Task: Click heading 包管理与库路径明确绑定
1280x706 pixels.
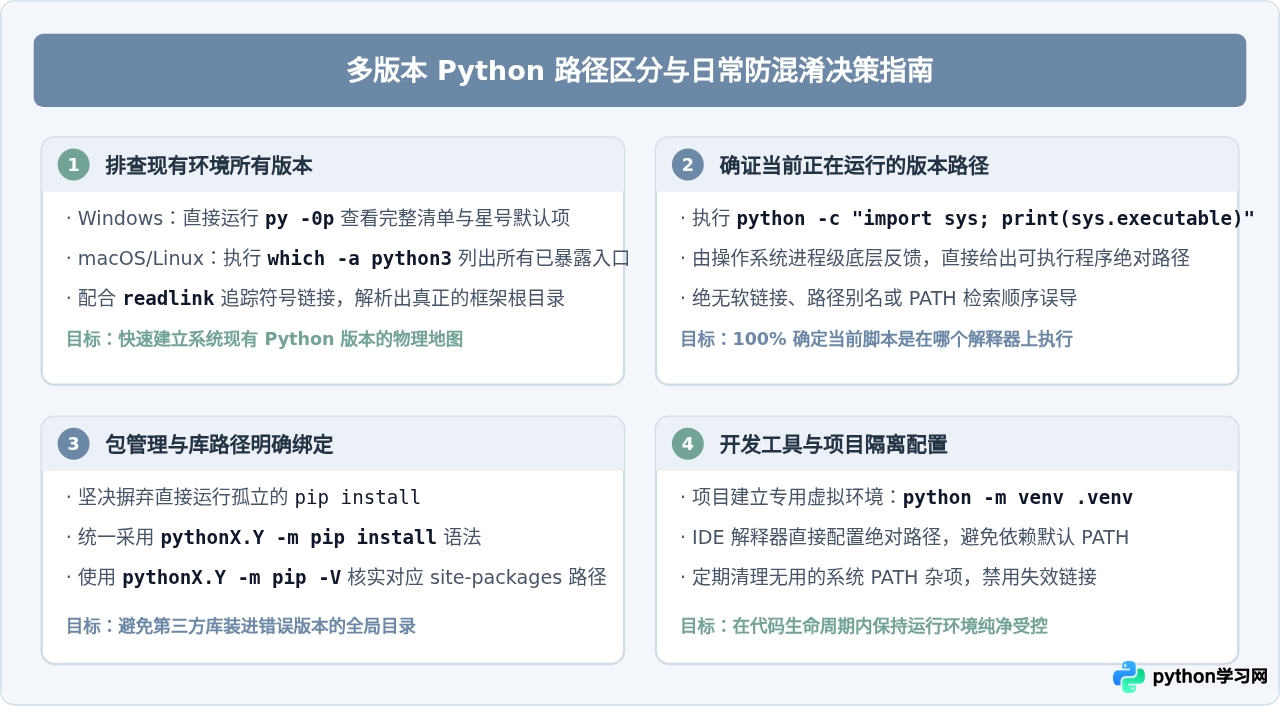Action: pyautogui.click(x=219, y=445)
